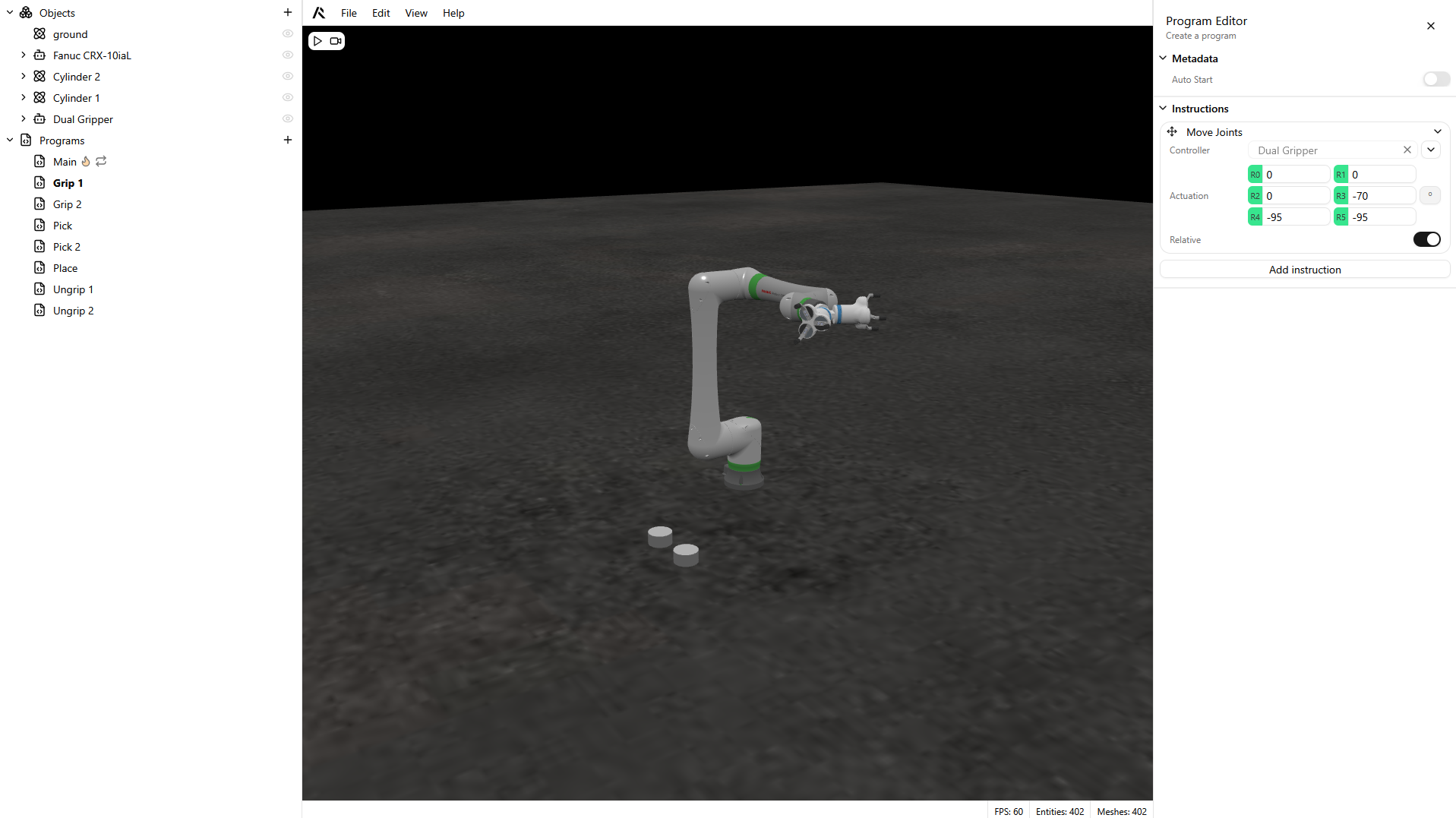Hide the Fanuc CRX-10iaL object

(x=288, y=55)
